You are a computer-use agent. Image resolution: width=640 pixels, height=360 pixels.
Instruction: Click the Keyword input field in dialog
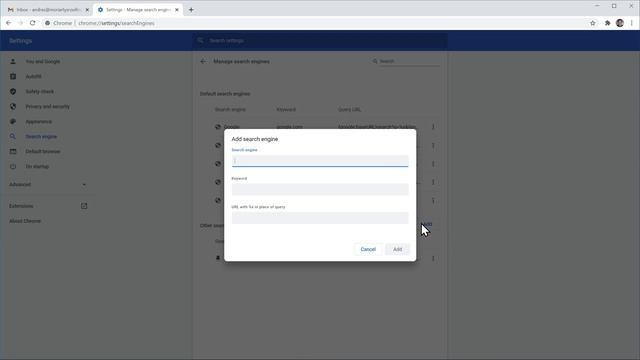click(x=320, y=189)
